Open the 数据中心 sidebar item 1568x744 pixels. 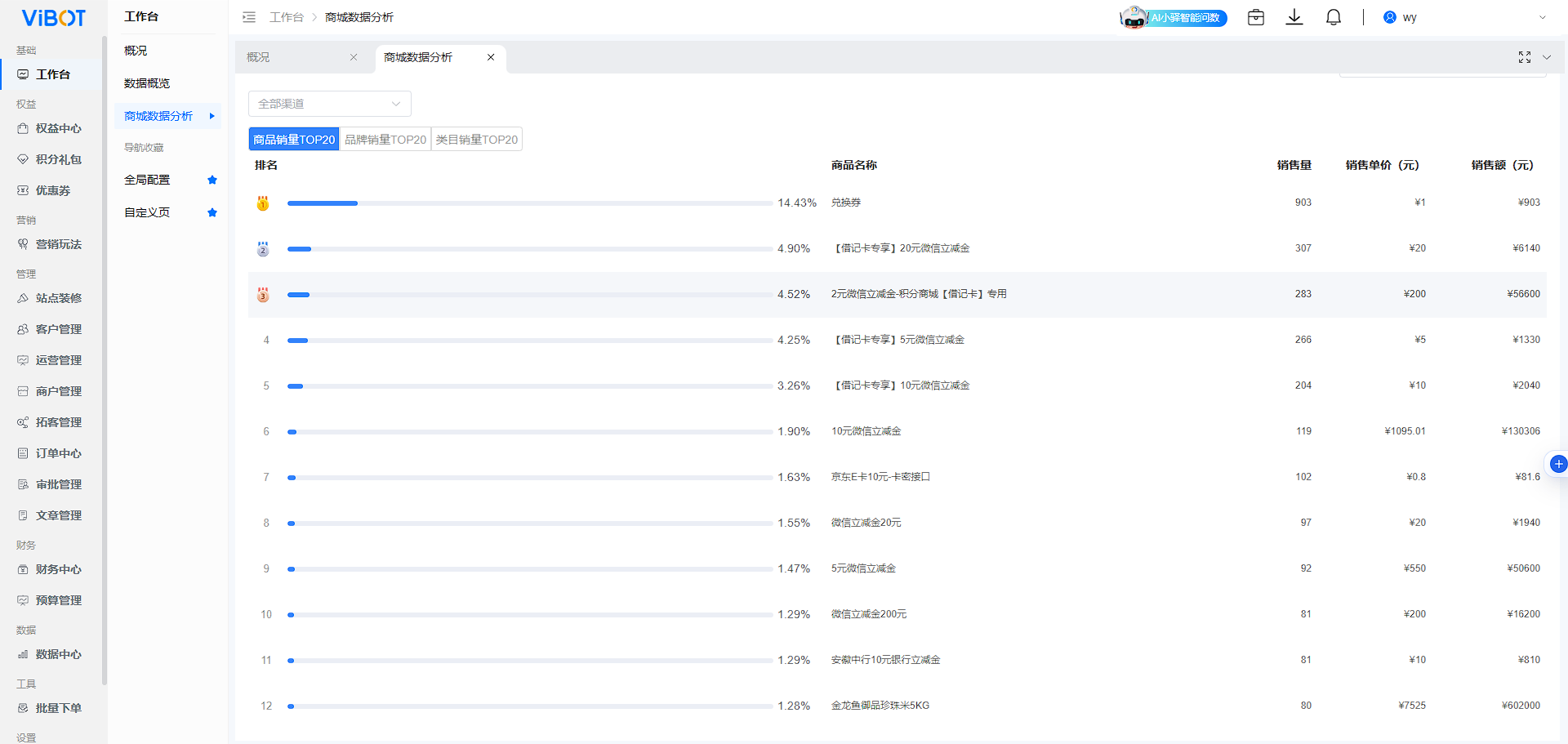pyautogui.click(x=51, y=654)
